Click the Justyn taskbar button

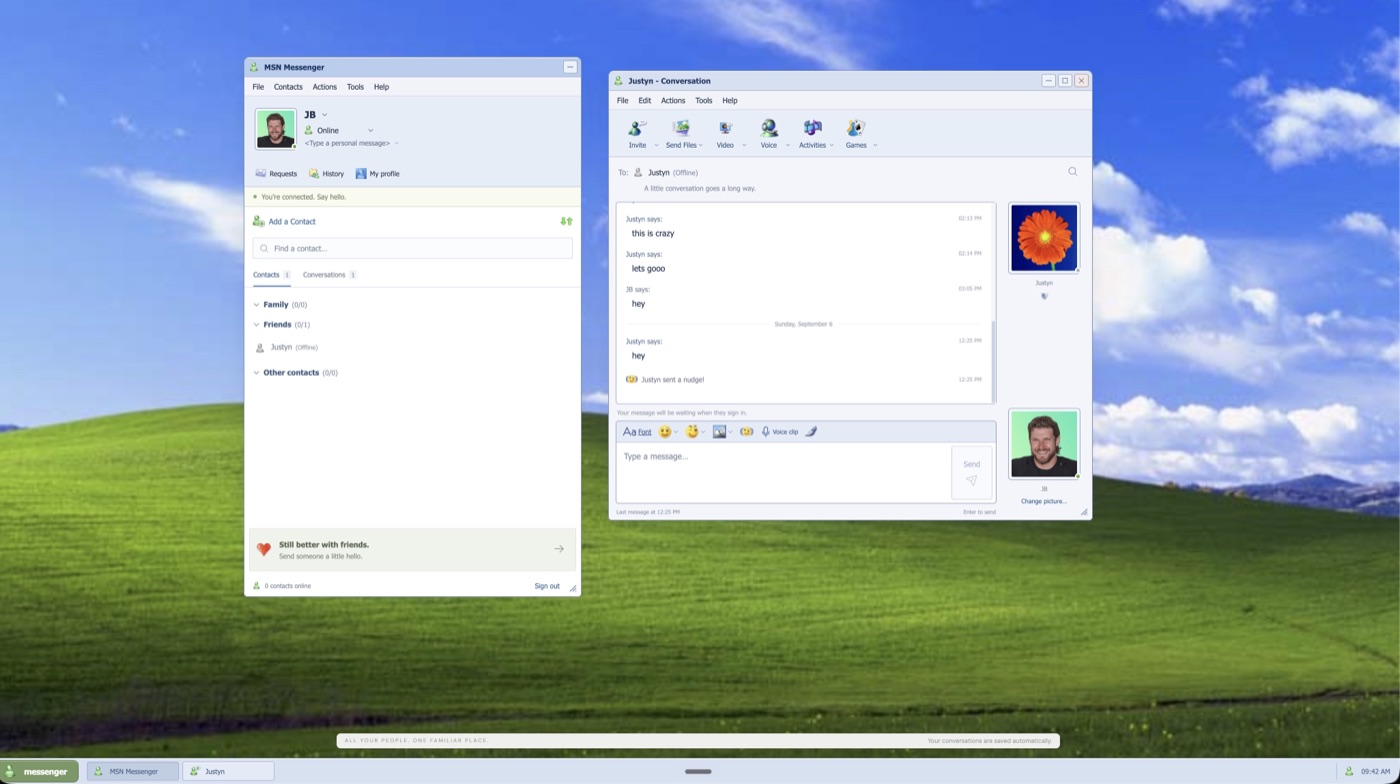click(228, 771)
